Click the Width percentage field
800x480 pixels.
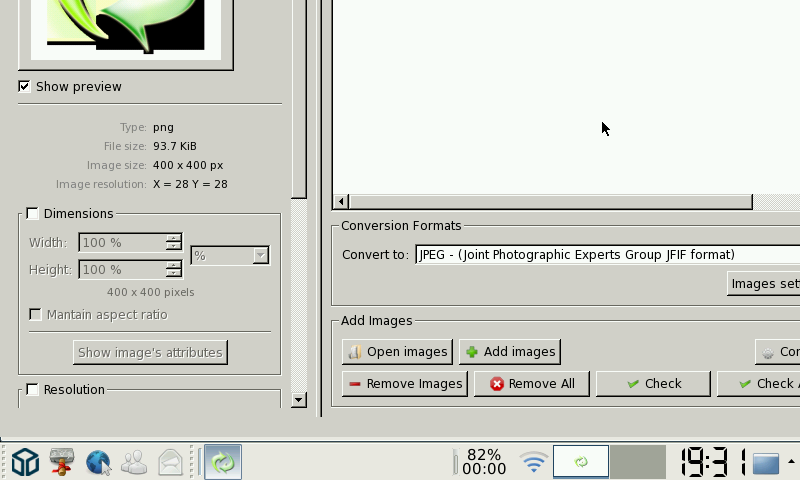tap(122, 242)
